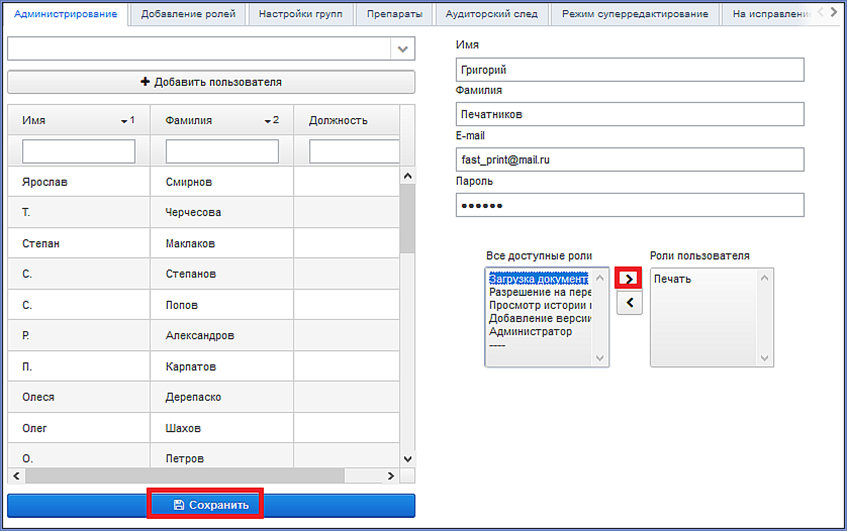The image size is (847, 531).
Task: Focus the Должность filter box
Action: tap(354, 151)
